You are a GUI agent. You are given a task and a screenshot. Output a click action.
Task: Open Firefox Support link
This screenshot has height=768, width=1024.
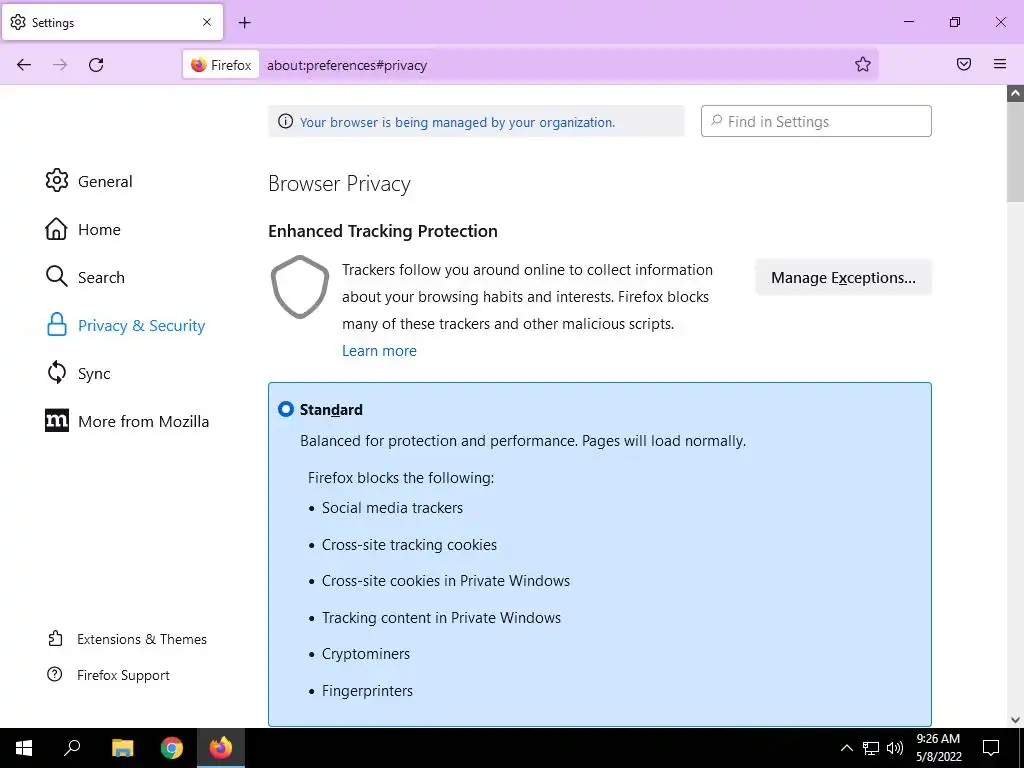[x=108, y=675]
